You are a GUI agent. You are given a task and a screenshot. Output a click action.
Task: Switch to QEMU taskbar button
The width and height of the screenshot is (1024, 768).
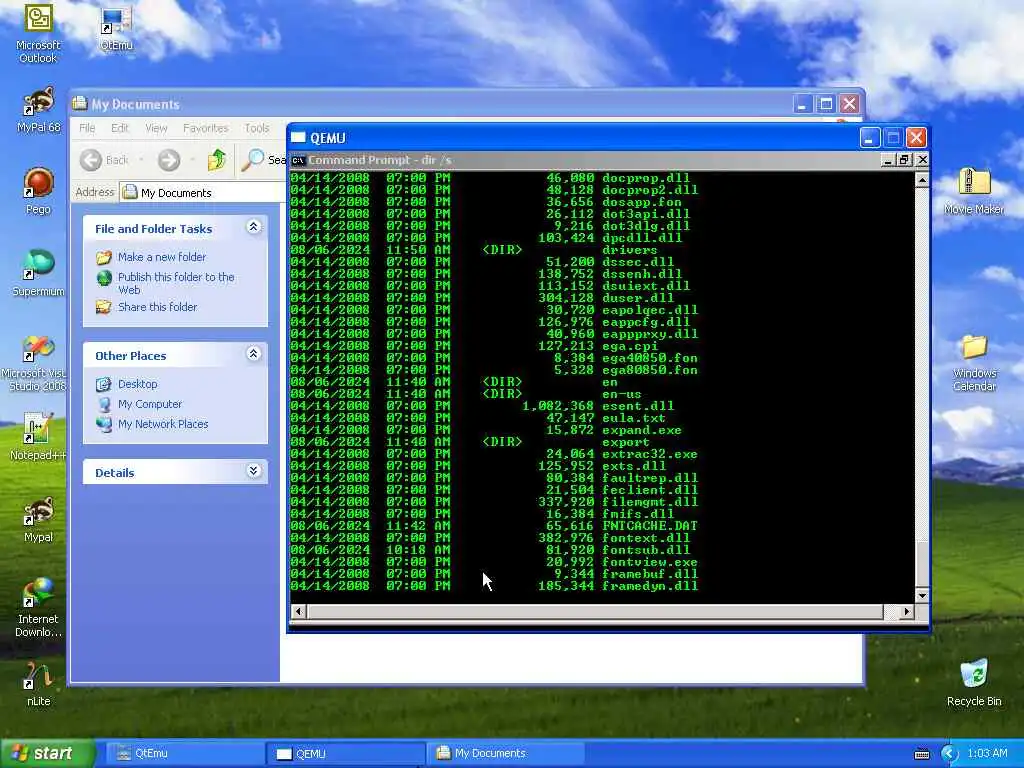click(x=346, y=754)
